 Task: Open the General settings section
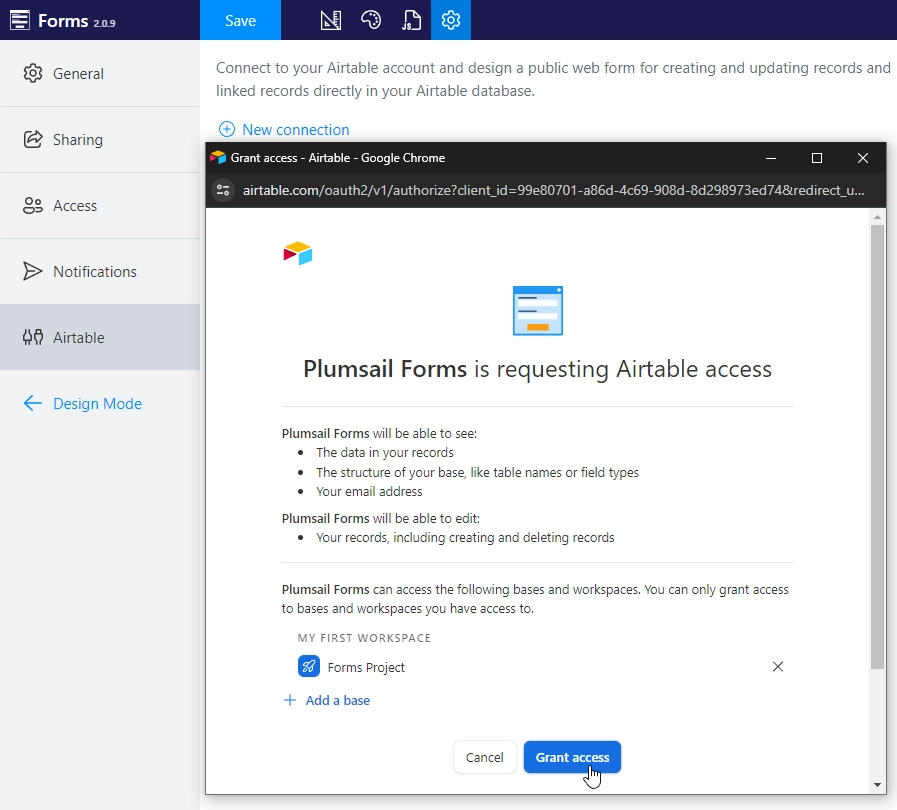point(100,74)
